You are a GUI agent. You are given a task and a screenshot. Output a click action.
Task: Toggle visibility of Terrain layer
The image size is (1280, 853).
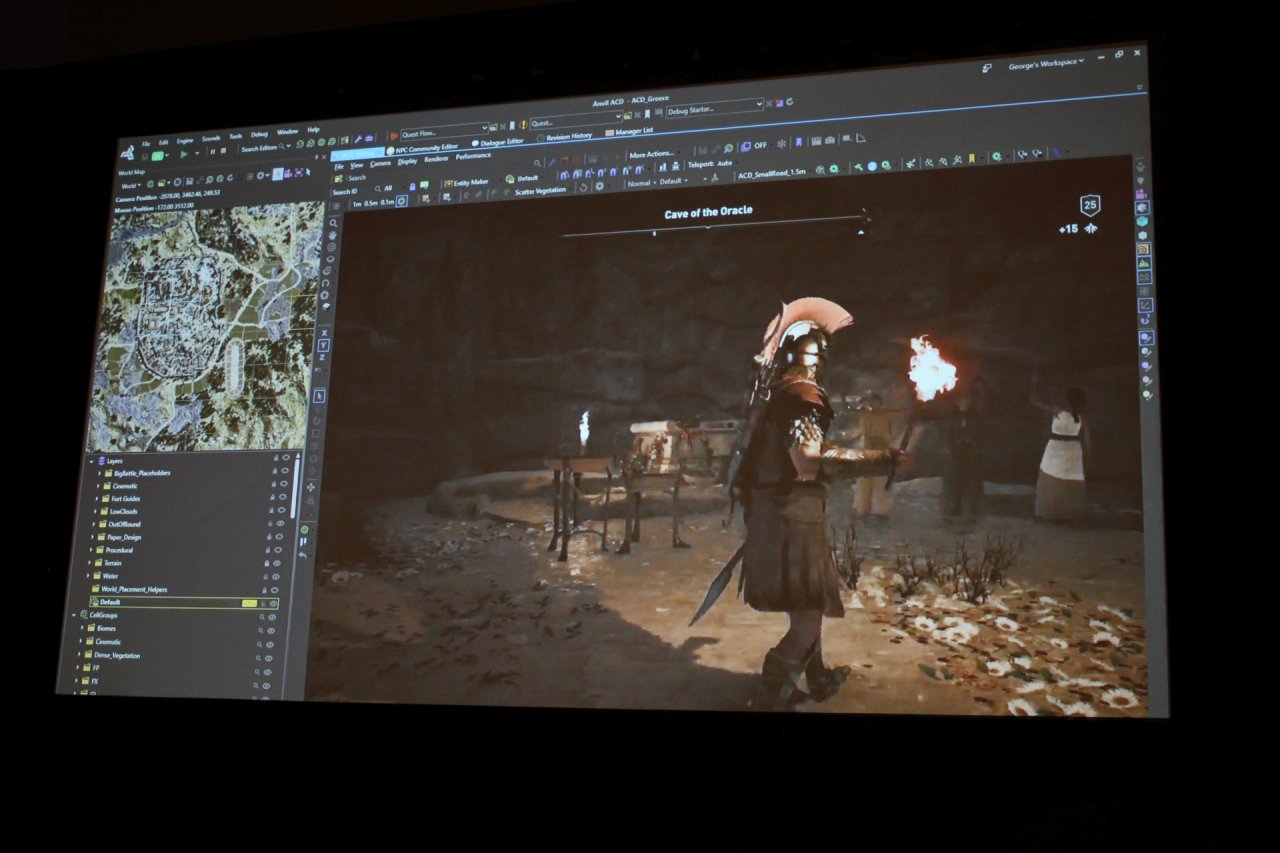277,563
